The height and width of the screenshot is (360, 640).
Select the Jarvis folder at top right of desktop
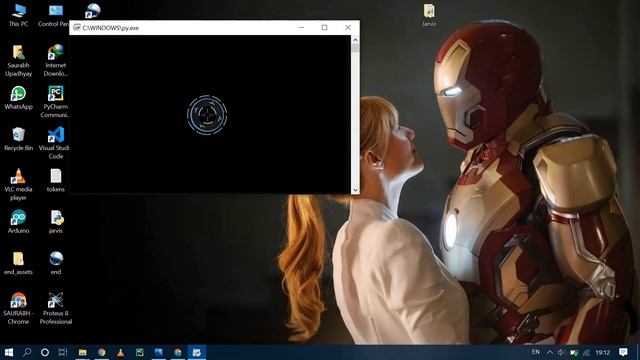point(429,15)
